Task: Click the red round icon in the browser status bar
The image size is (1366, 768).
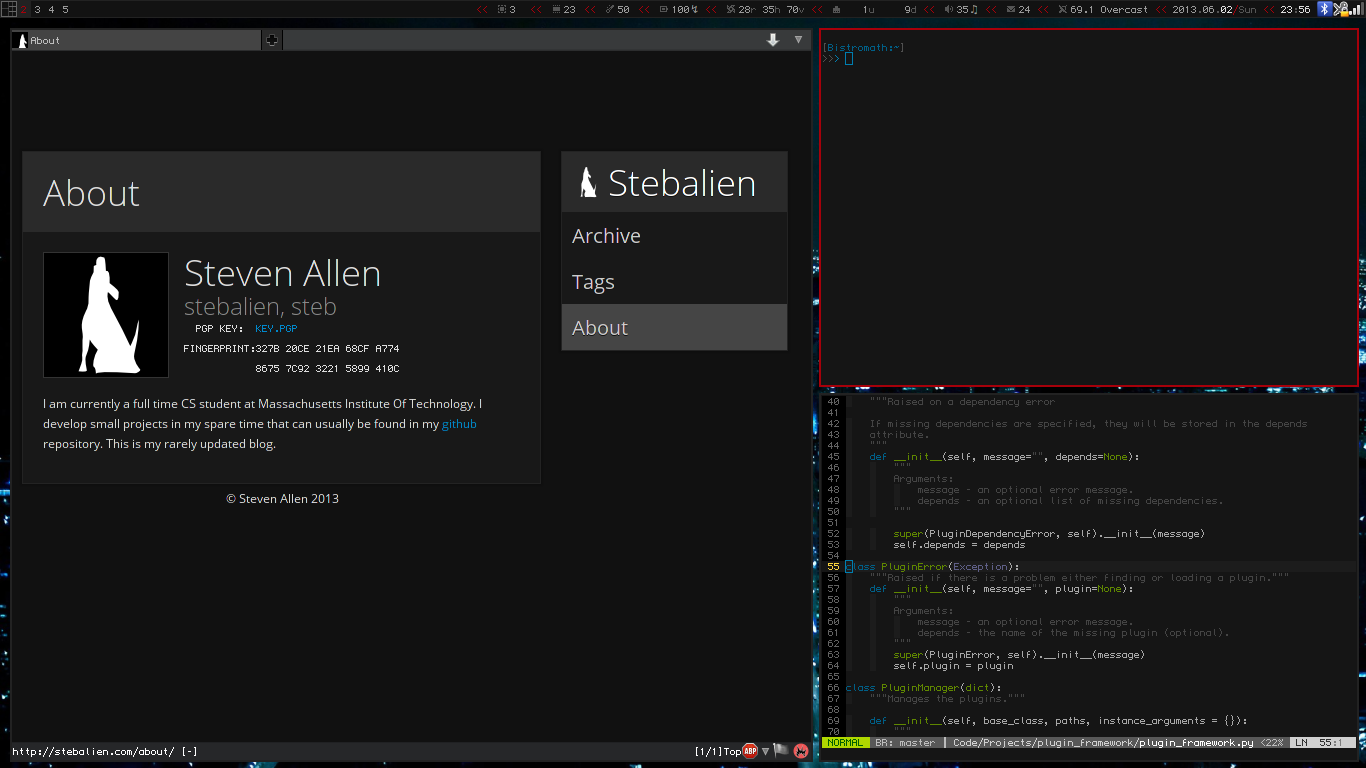Action: (x=801, y=751)
